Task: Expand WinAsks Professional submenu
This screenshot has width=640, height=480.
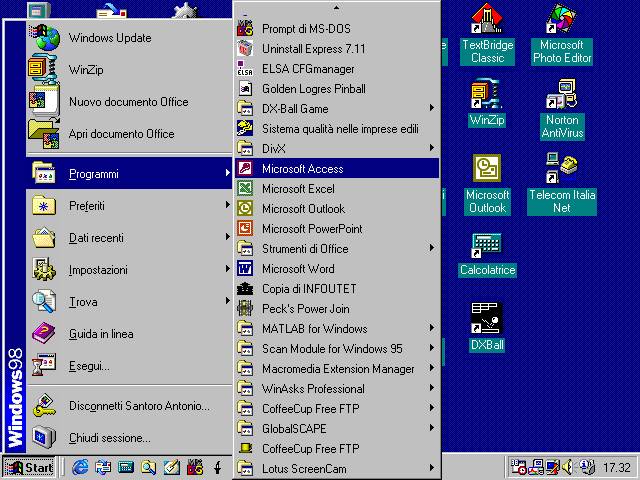Action: tap(337, 389)
